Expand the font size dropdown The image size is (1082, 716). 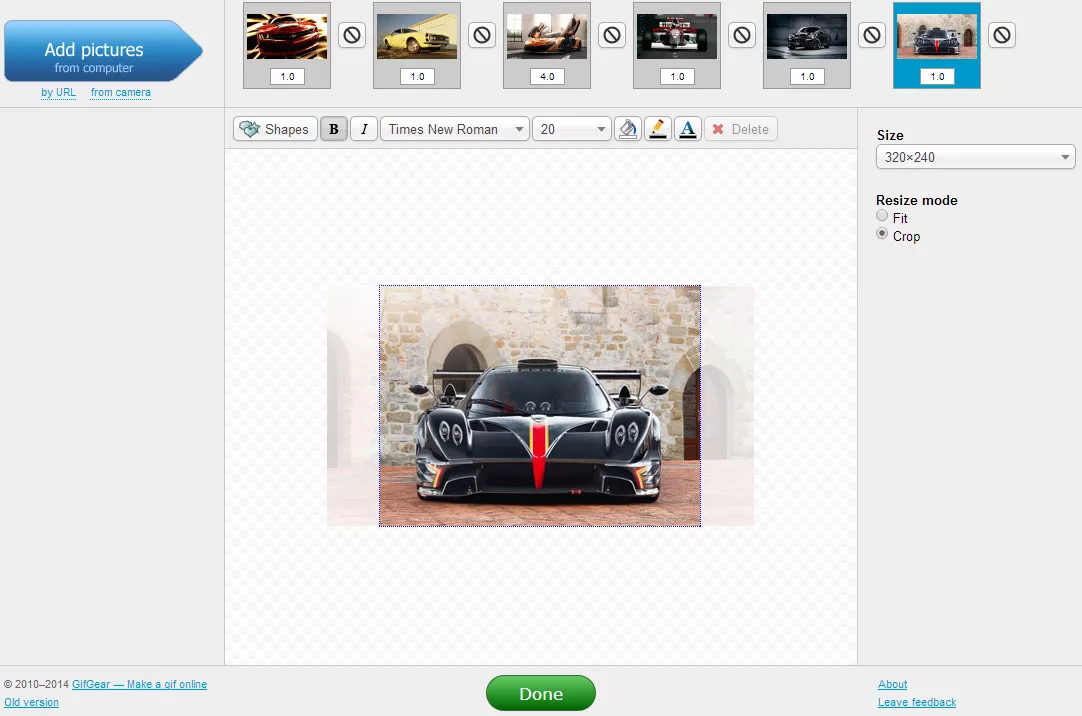pyautogui.click(x=571, y=128)
